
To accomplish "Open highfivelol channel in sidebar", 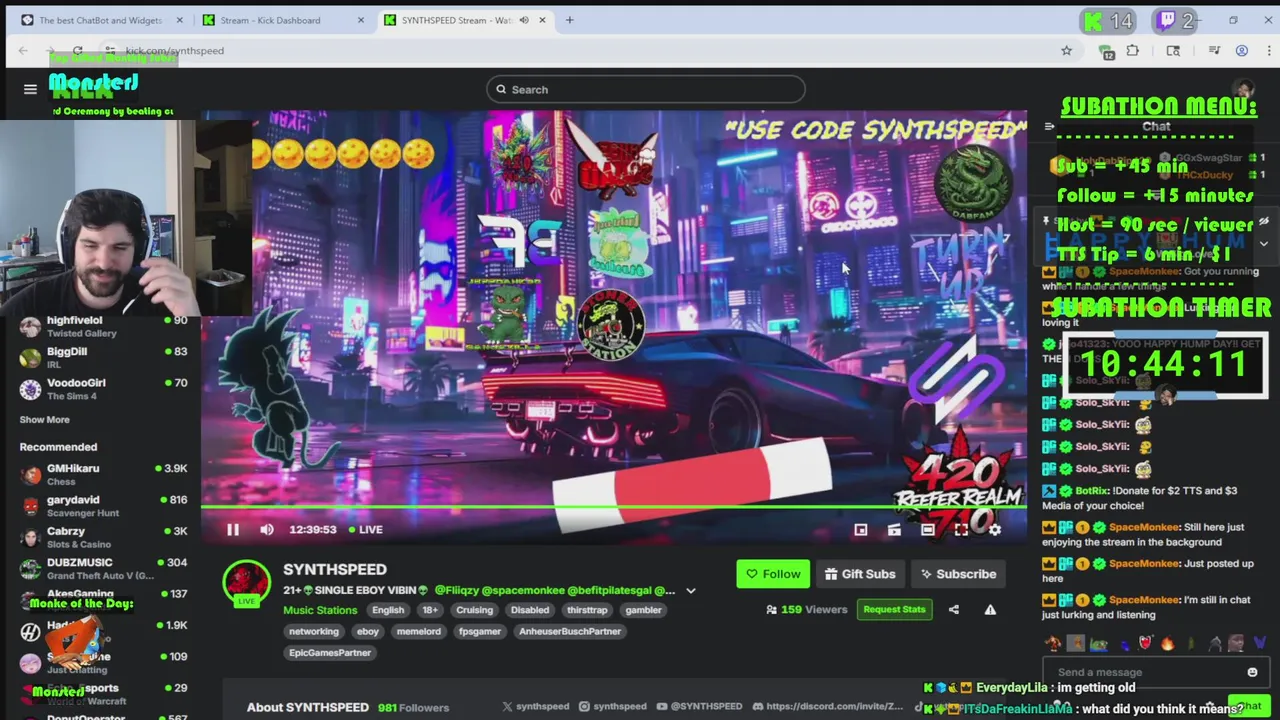I will [103, 326].
